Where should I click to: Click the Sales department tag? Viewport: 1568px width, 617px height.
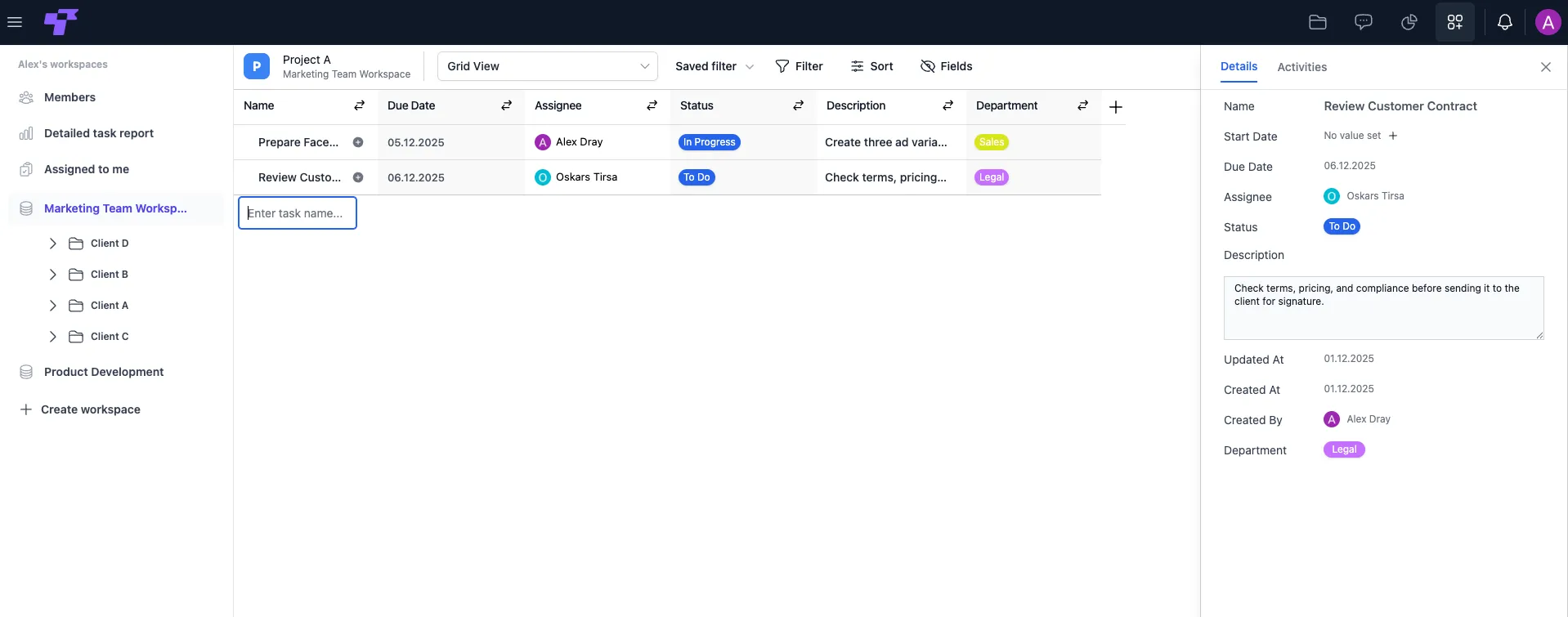pyautogui.click(x=992, y=142)
